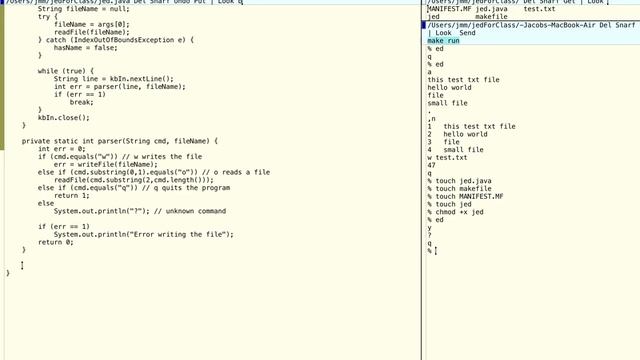Click the 'hasName = false;' code line
Viewport: 640px width, 360px height.
point(85,47)
